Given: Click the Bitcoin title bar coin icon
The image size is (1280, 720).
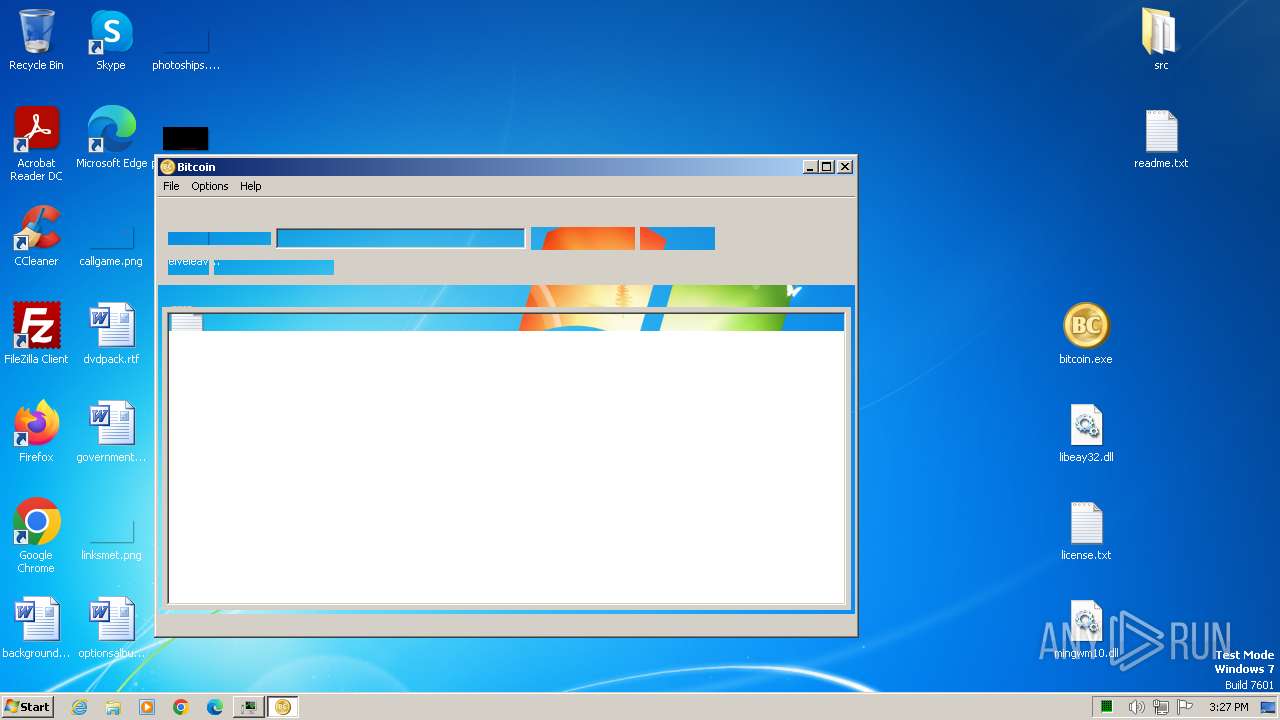Looking at the screenshot, I should point(168,167).
